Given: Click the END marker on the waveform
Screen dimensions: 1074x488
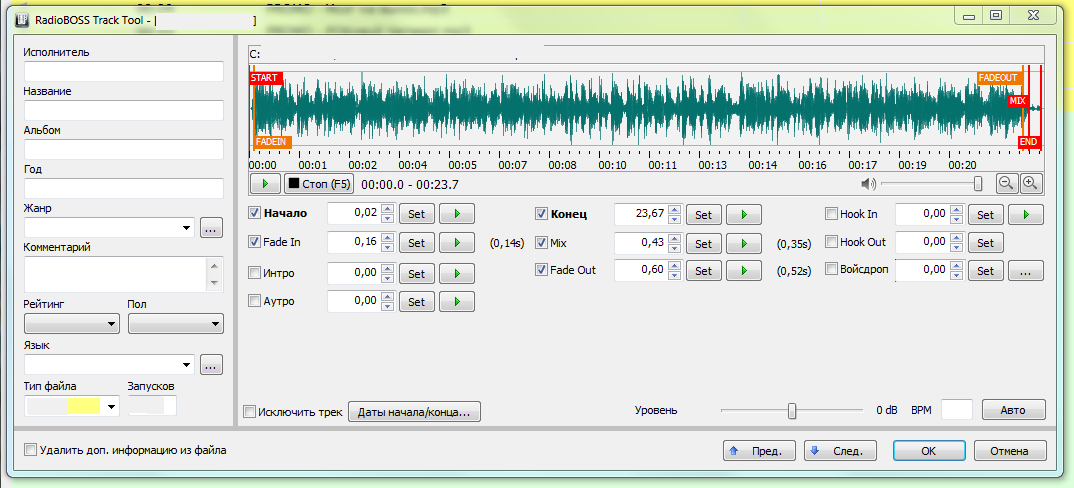Looking at the screenshot, I should [1028, 142].
